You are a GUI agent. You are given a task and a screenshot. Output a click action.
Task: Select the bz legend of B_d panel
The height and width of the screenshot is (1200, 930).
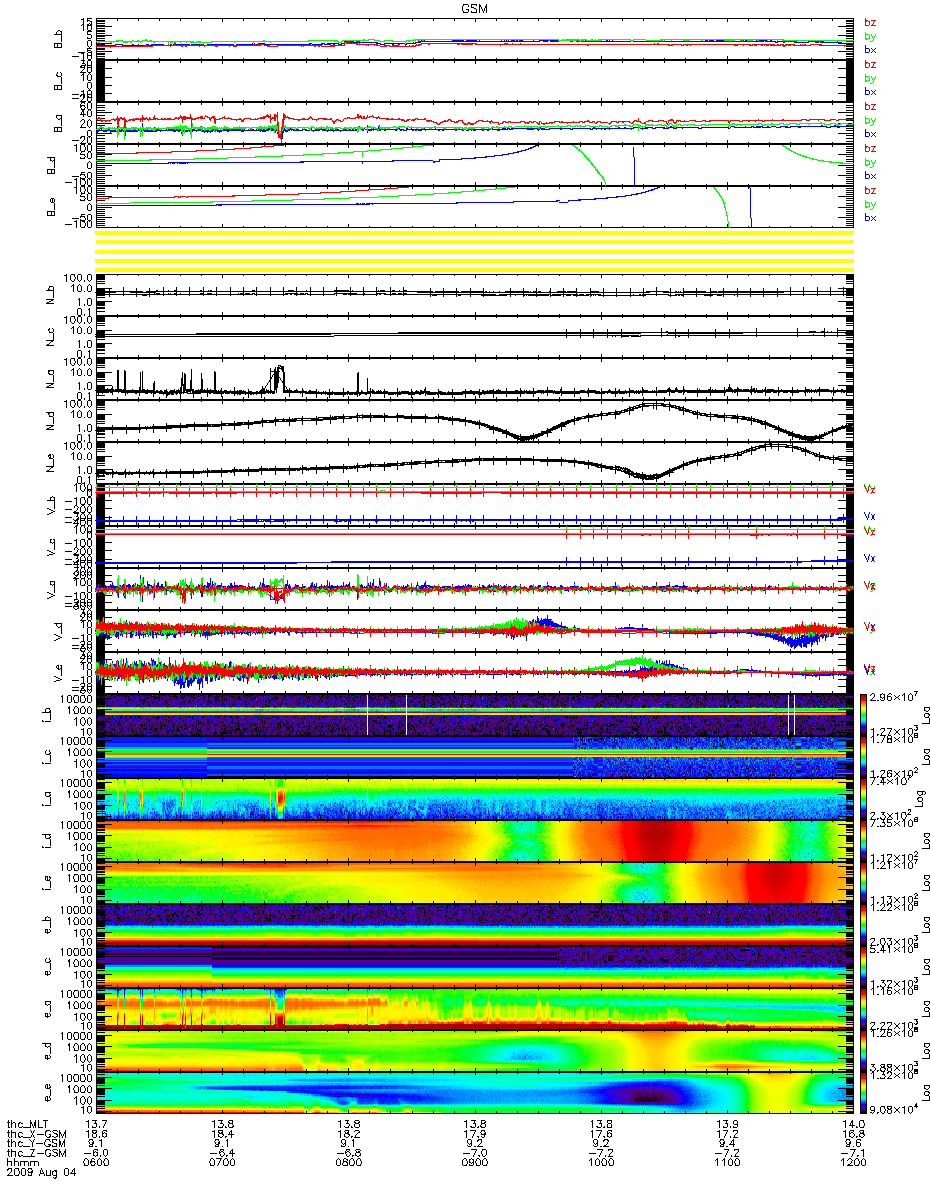pos(869,148)
